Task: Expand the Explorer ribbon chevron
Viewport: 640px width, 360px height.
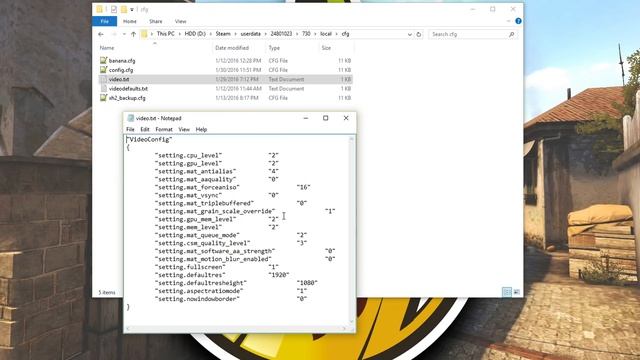Action: [x=509, y=21]
